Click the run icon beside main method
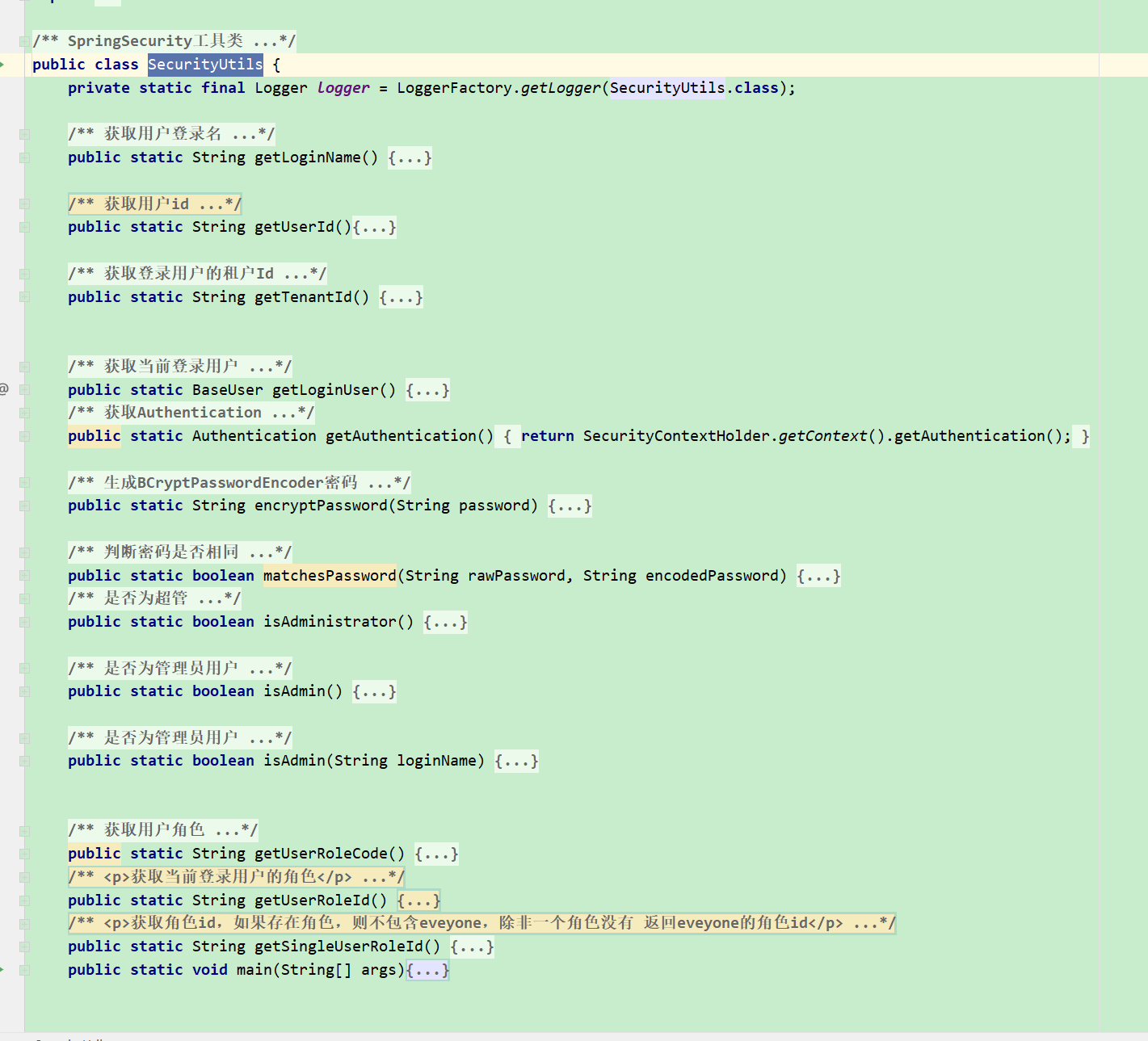Viewport: 1148px width, 1041px height. pos(2,969)
